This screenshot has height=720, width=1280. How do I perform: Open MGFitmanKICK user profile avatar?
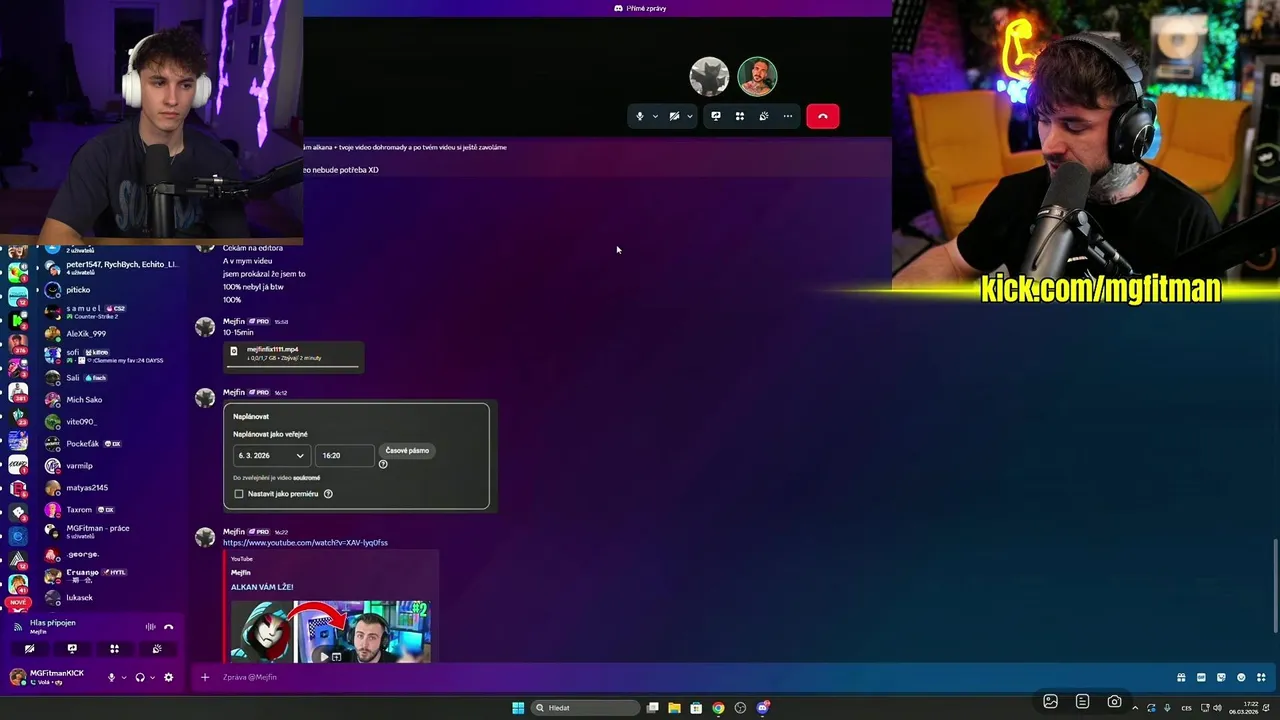click(x=17, y=677)
